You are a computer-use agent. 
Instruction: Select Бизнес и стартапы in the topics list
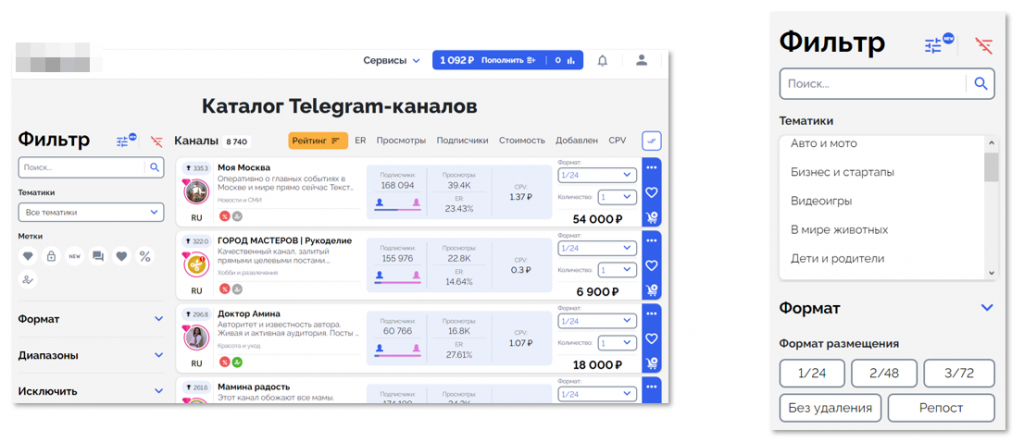842,172
